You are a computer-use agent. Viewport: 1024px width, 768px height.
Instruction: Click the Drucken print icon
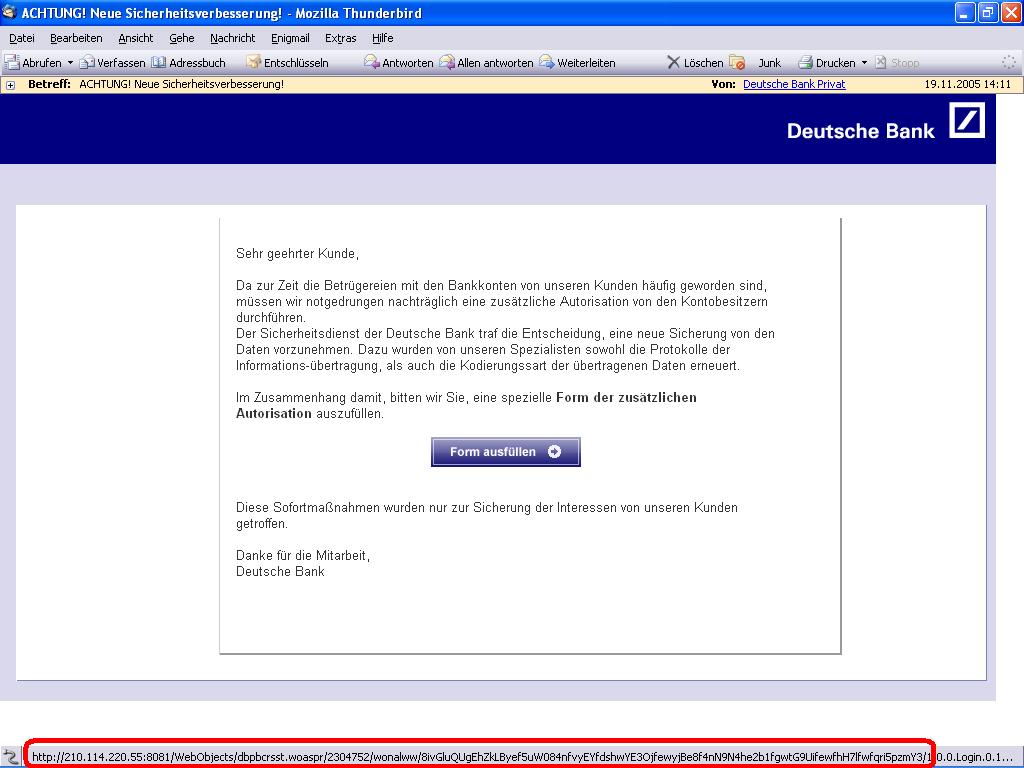(805, 63)
